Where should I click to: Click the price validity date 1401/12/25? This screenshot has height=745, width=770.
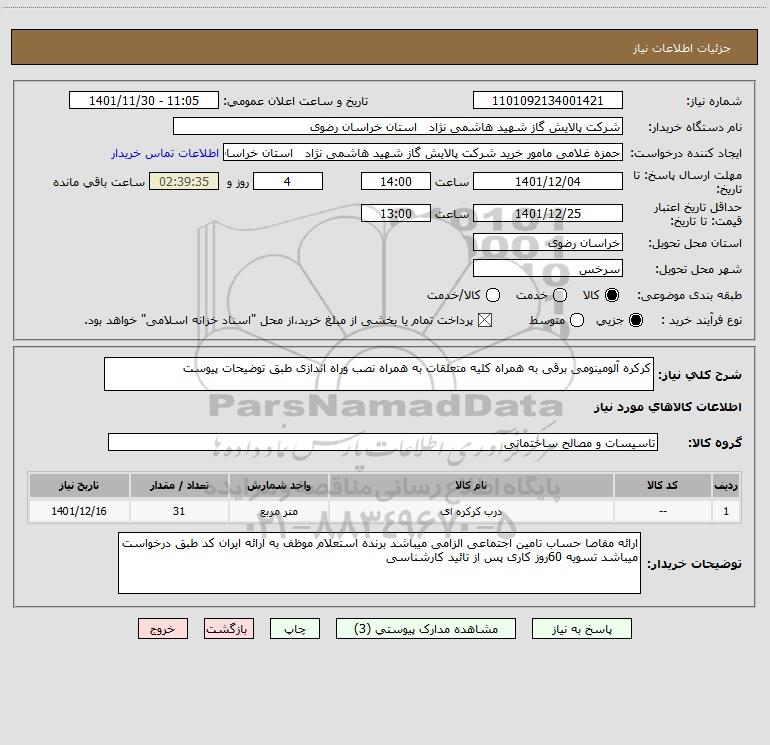coord(548,213)
